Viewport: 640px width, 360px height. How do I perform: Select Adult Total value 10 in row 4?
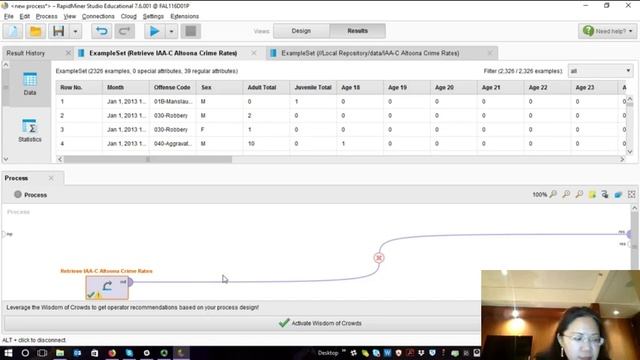266,144
